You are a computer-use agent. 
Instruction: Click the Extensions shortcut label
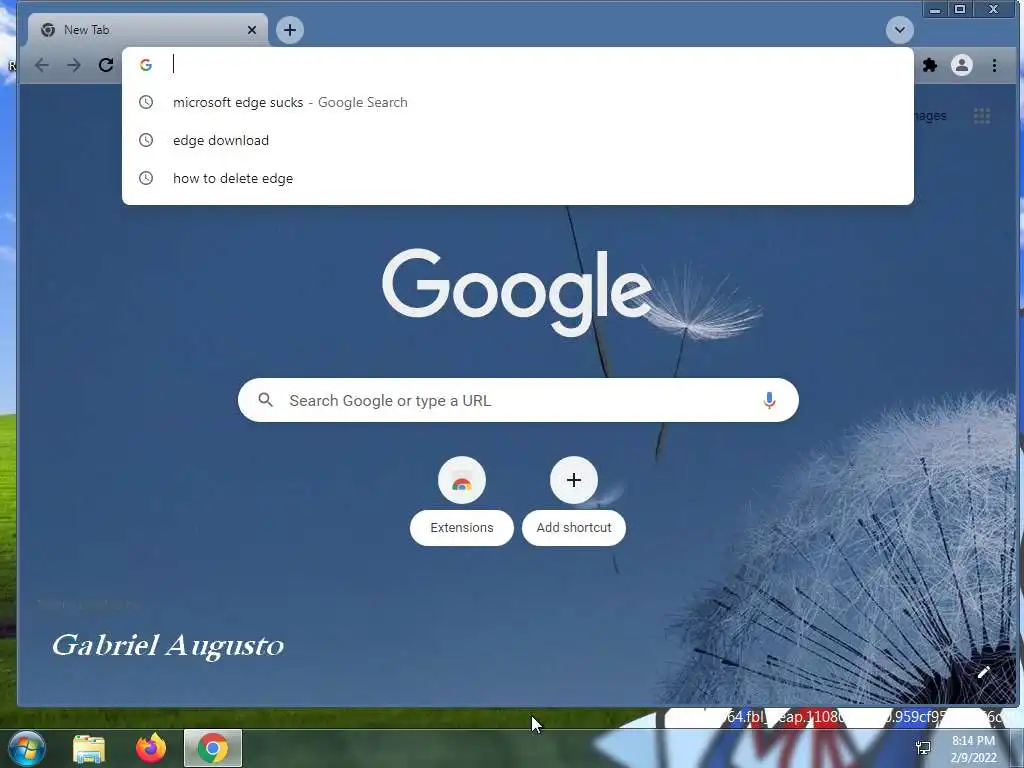(462, 528)
